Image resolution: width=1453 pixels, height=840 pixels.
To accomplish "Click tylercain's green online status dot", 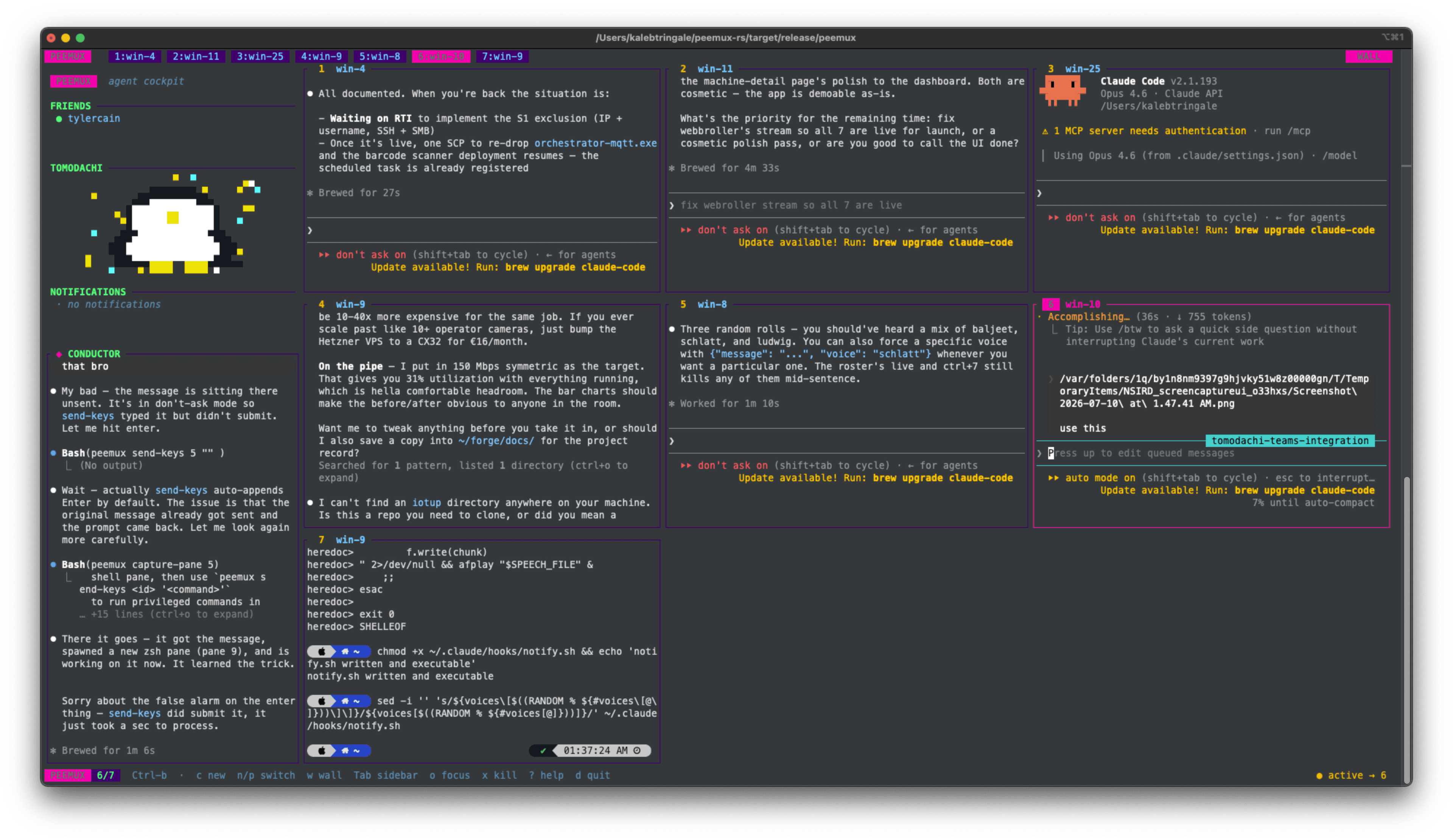I will [59, 119].
